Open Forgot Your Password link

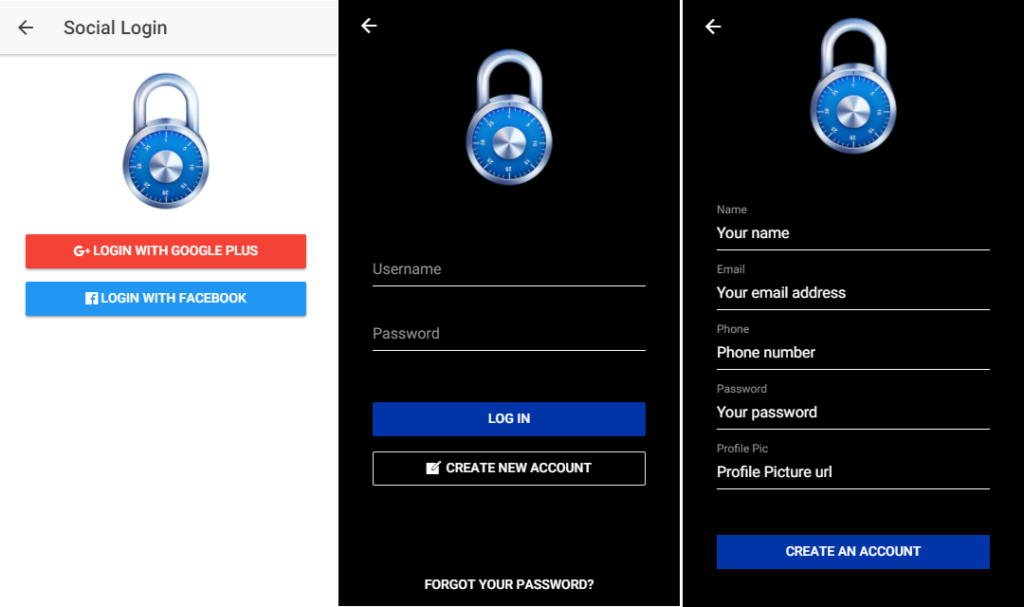509,584
